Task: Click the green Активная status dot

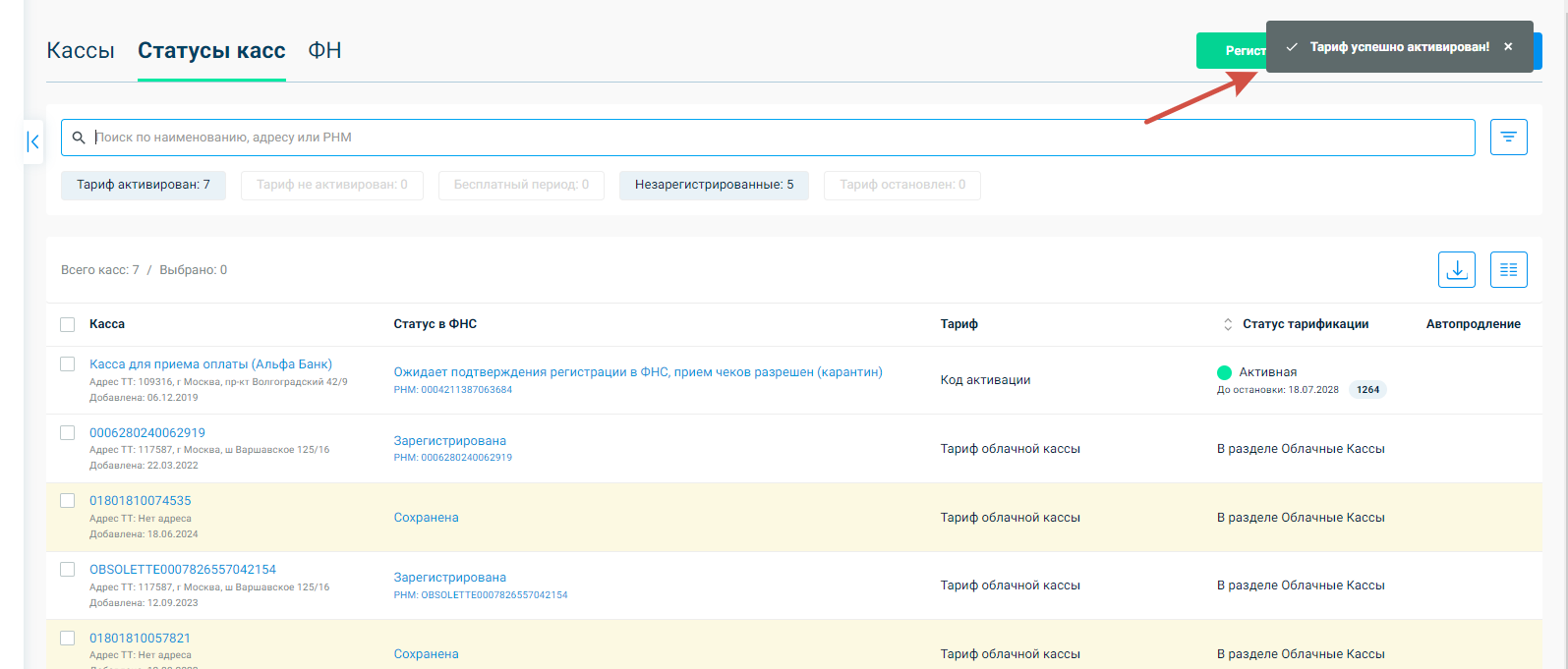Action: (x=1224, y=372)
